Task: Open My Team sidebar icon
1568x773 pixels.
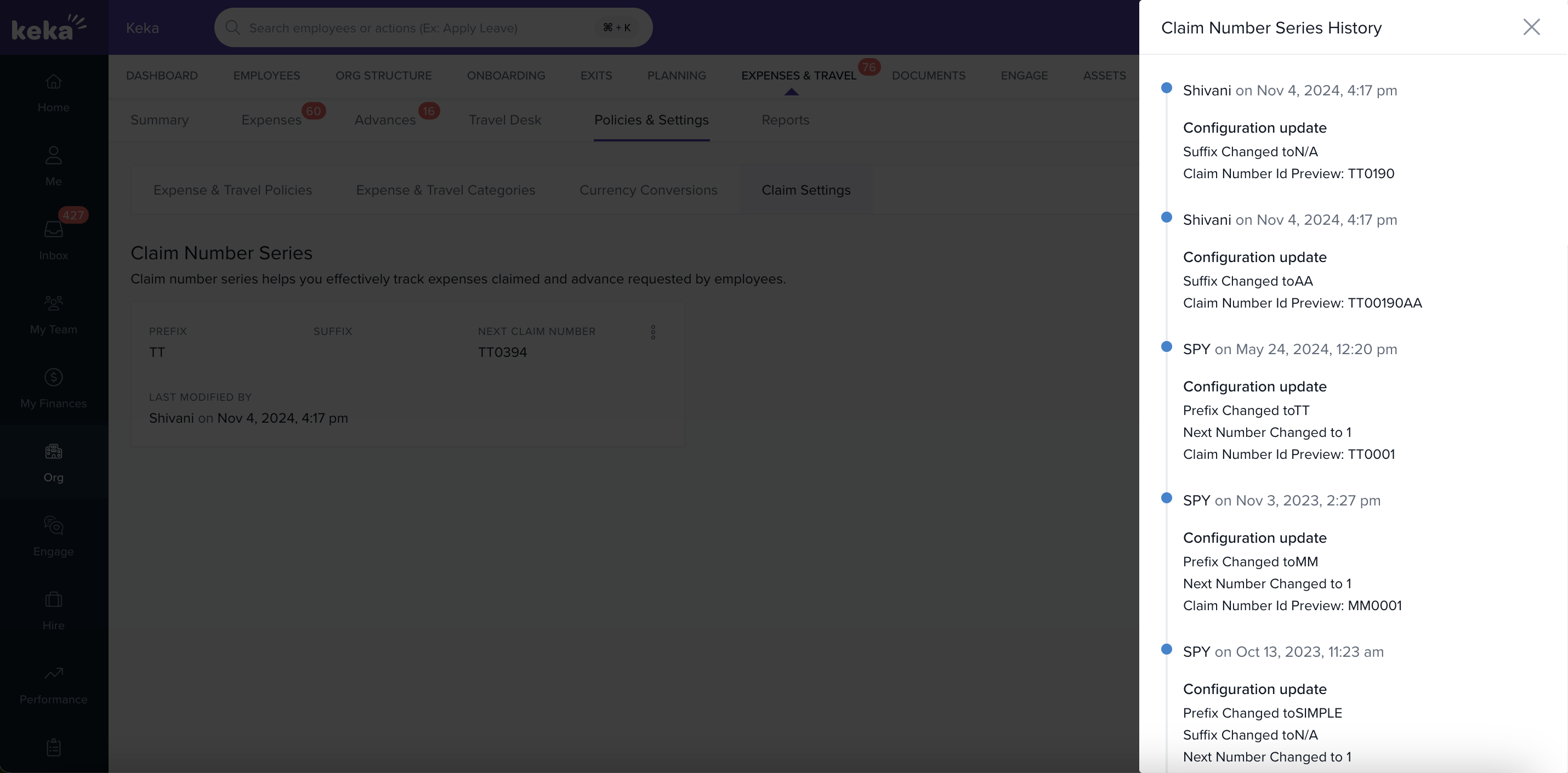Action: pyautogui.click(x=54, y=303)
